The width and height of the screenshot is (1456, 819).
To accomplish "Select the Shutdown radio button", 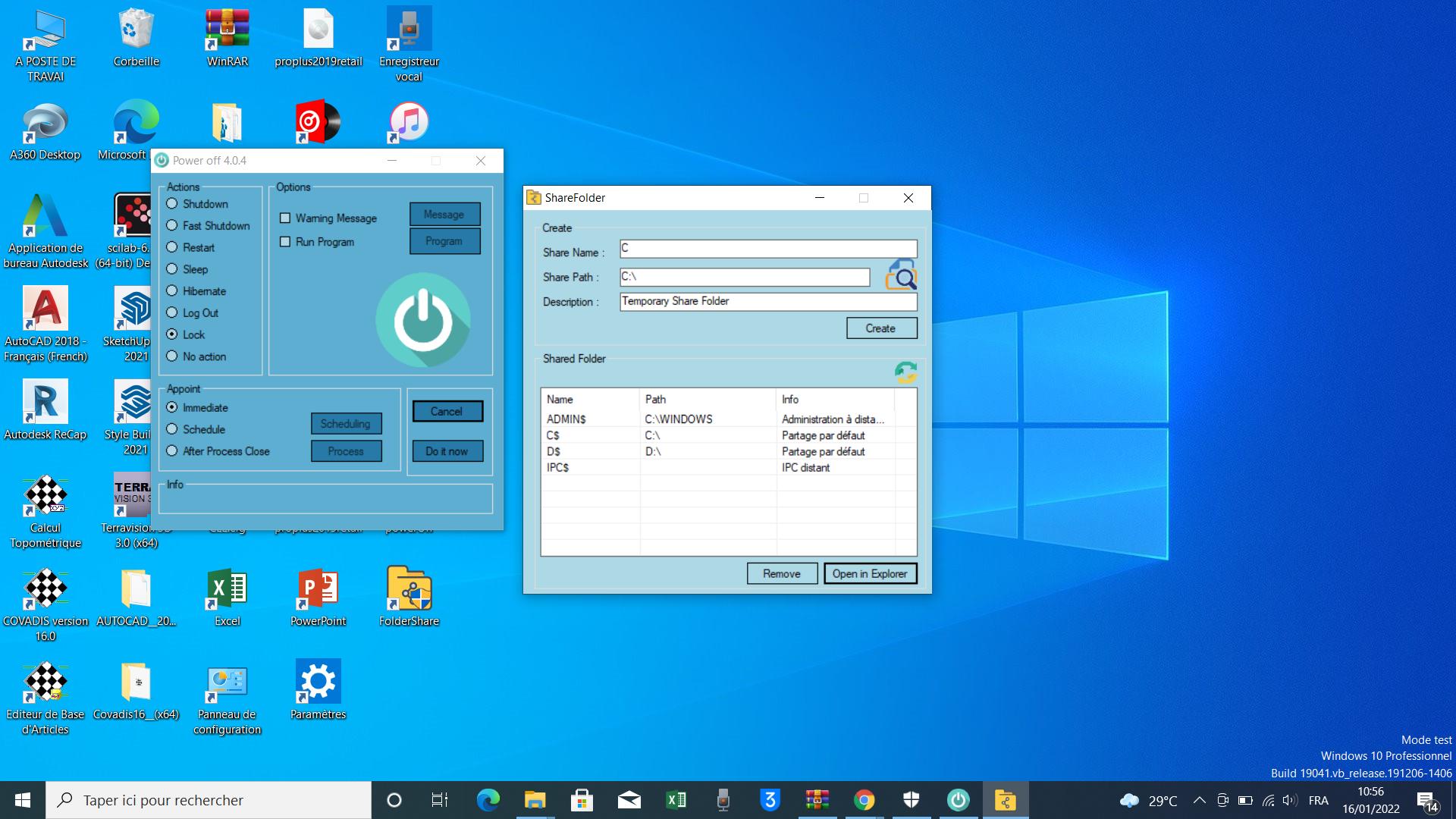I will point(172,204).
